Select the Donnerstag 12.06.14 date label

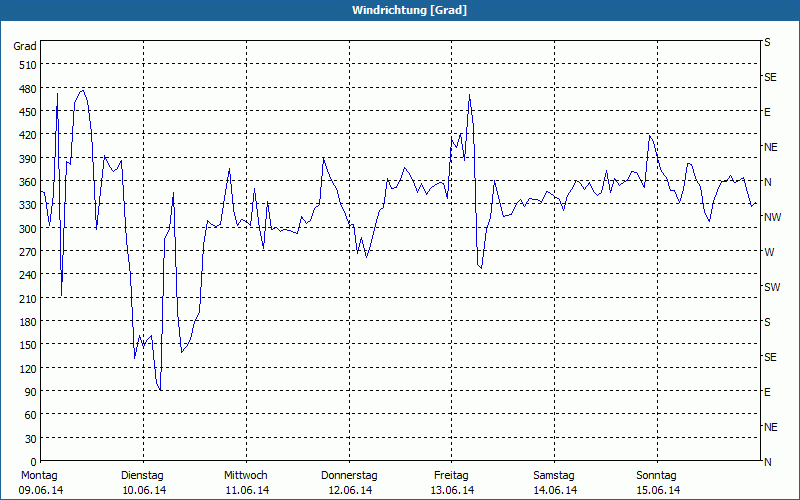[349, 483]
